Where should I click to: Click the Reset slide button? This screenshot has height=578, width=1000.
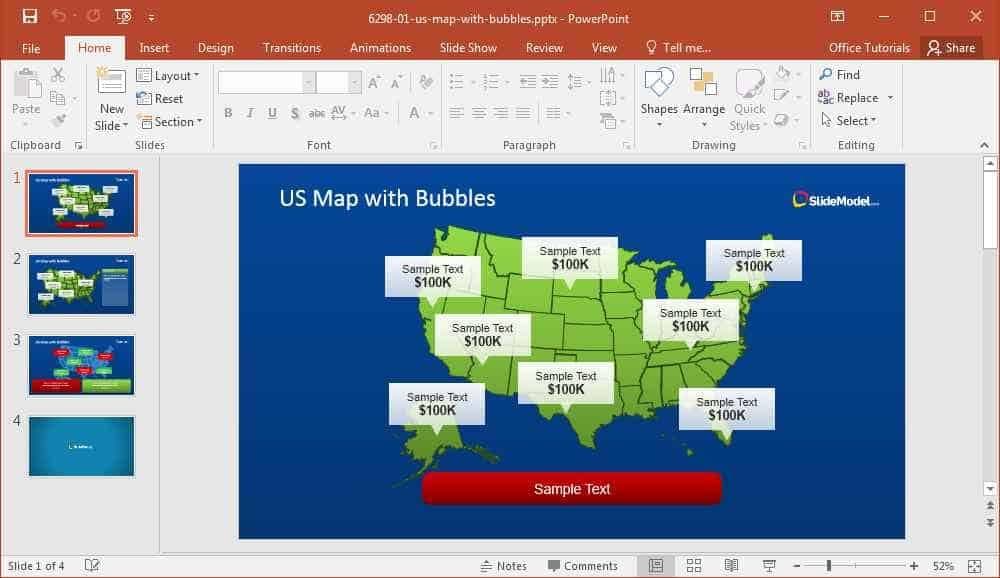[160, 98]
